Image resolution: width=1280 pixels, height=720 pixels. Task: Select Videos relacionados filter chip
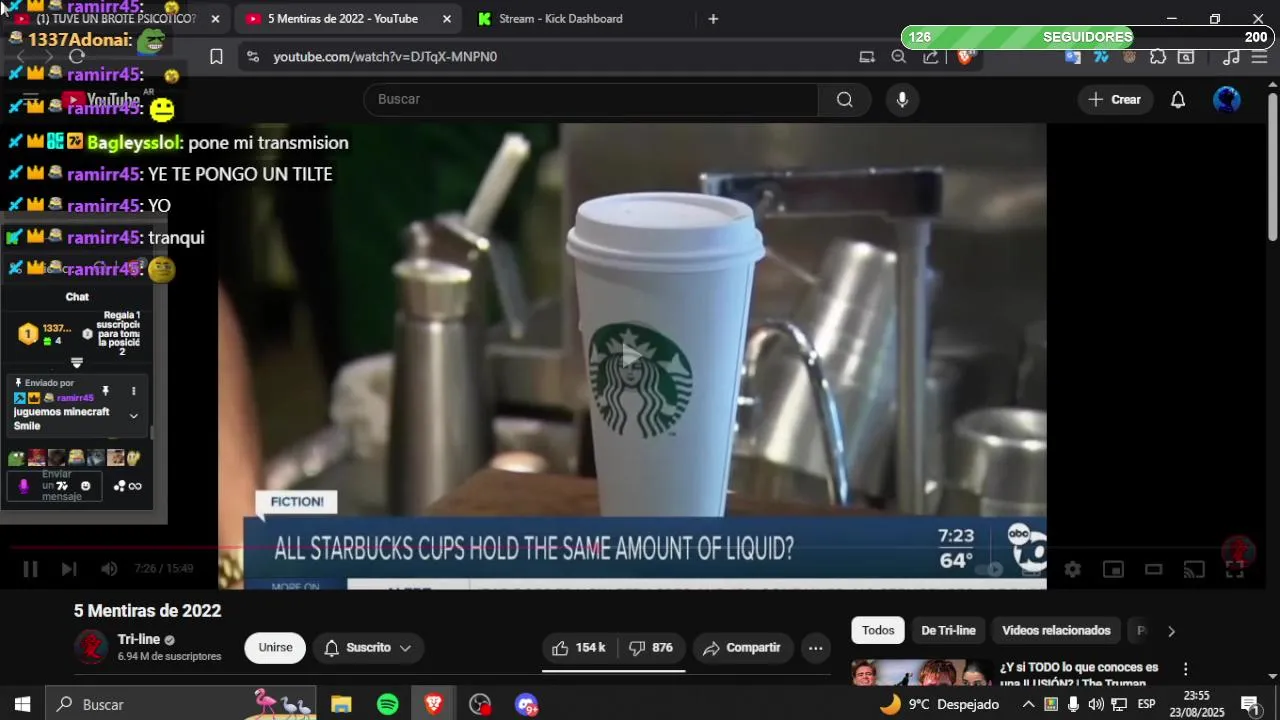(1056, 631)
